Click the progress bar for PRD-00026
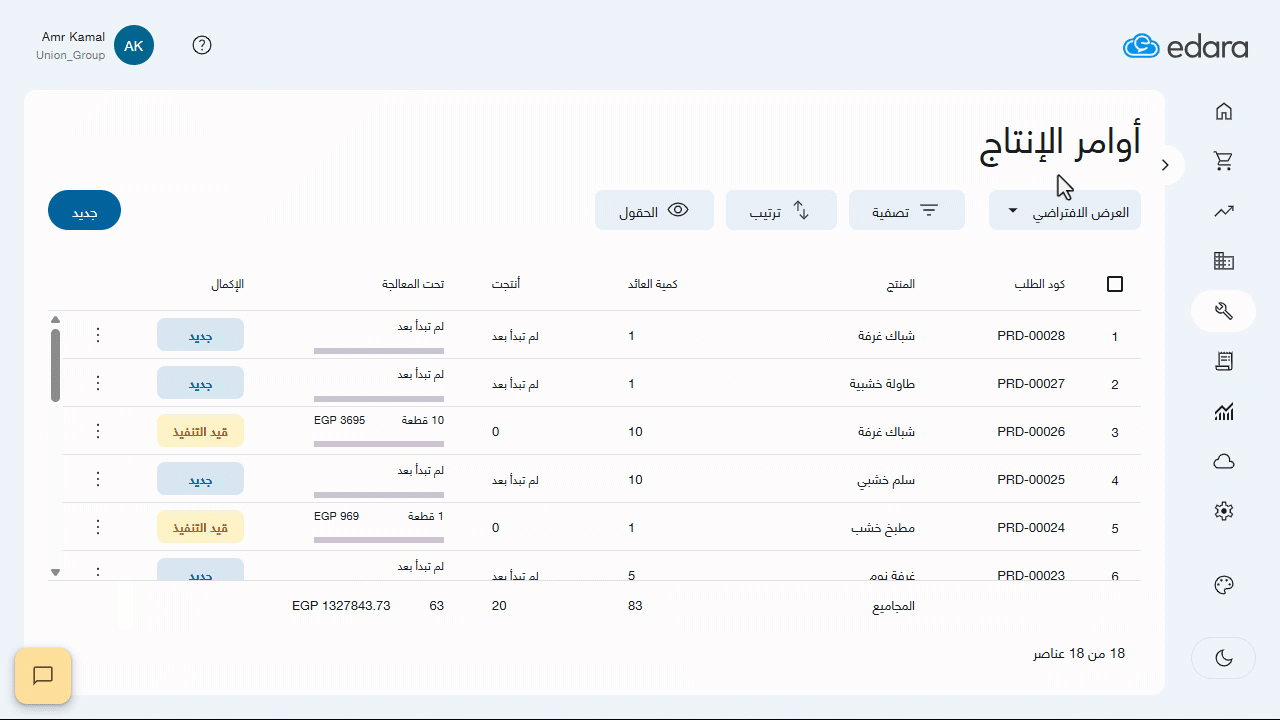The image size is (1280, 720). coord(379,443)
